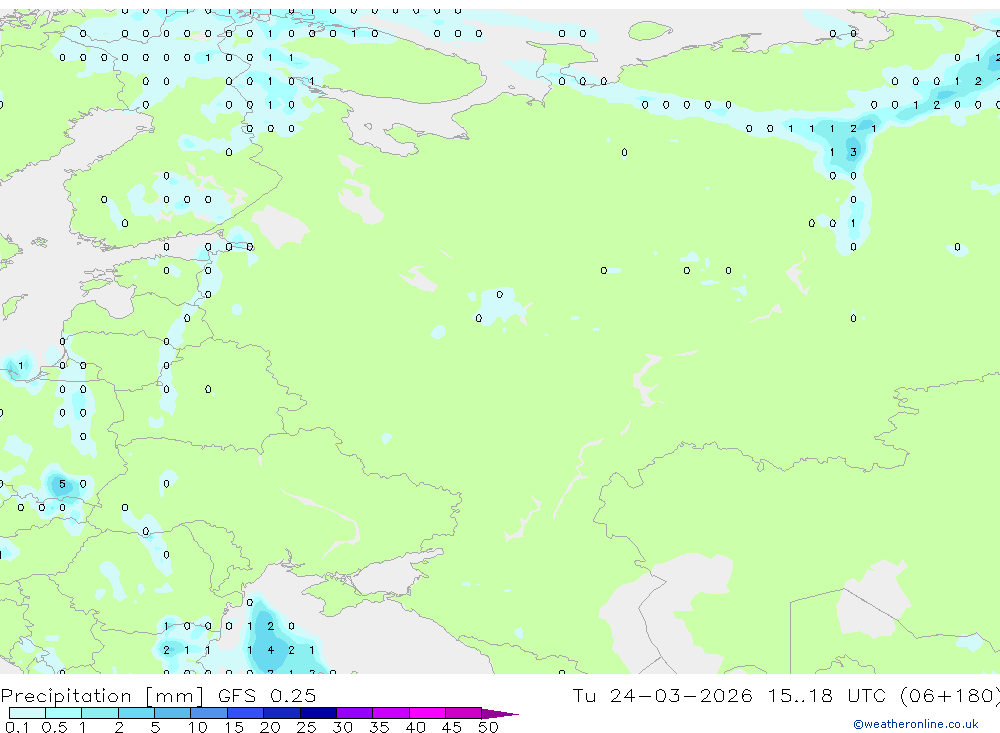The height and width of the screenshot is (733, 1000).
Task: Select the legend label '15'
Action: tap(234, 727)
